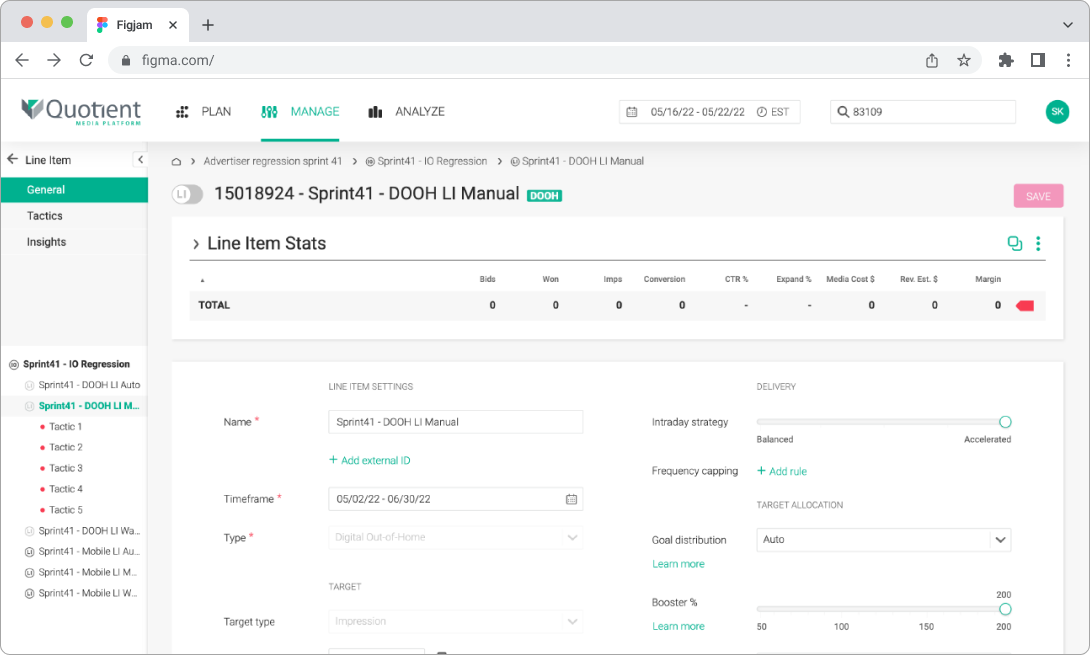This screenshot has width=1090, height=655.
Task: Open the browser extensions puzzle icon
Action: click(1005, 60)
